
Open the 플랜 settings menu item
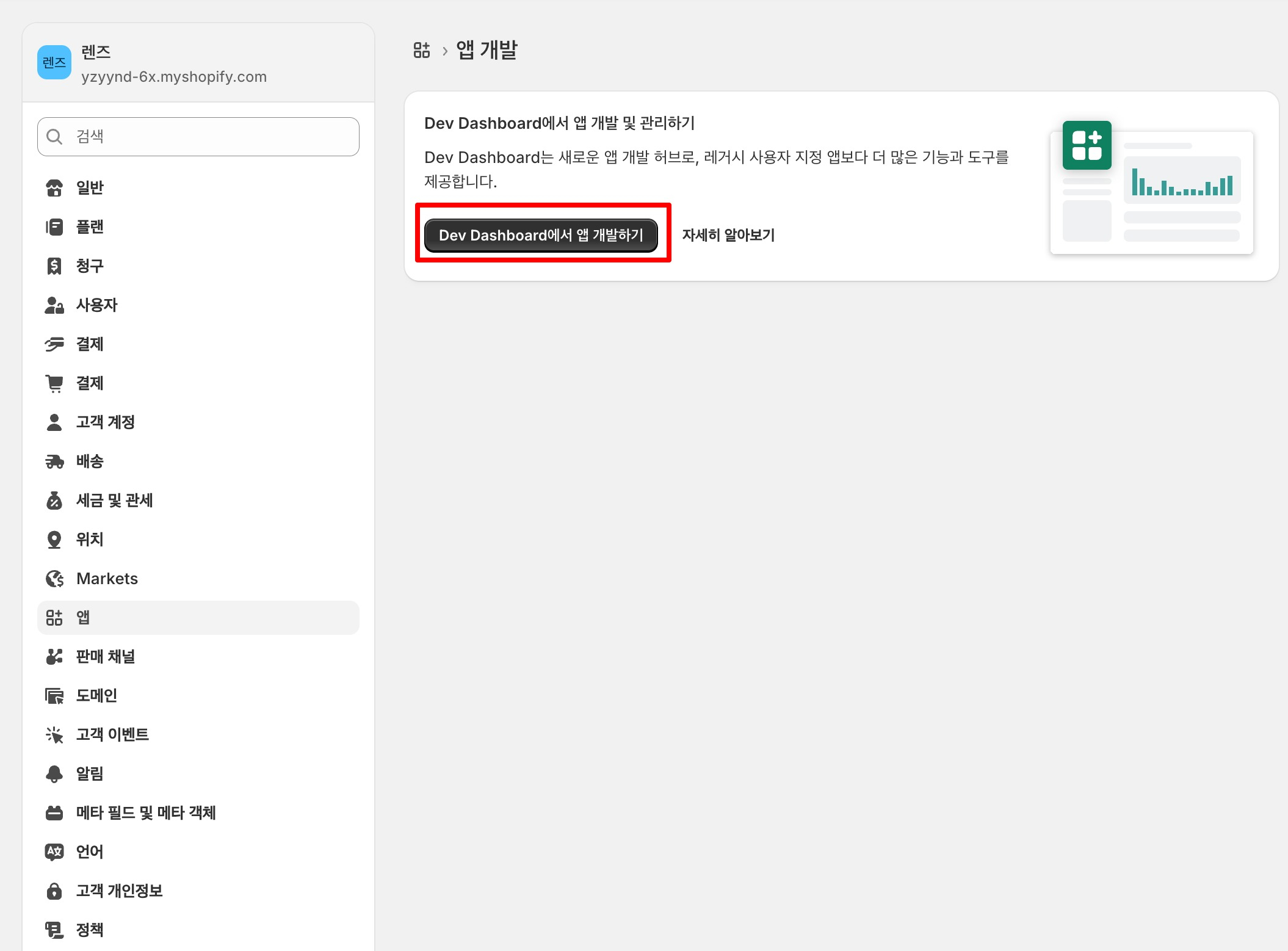(x=90, y=227)
